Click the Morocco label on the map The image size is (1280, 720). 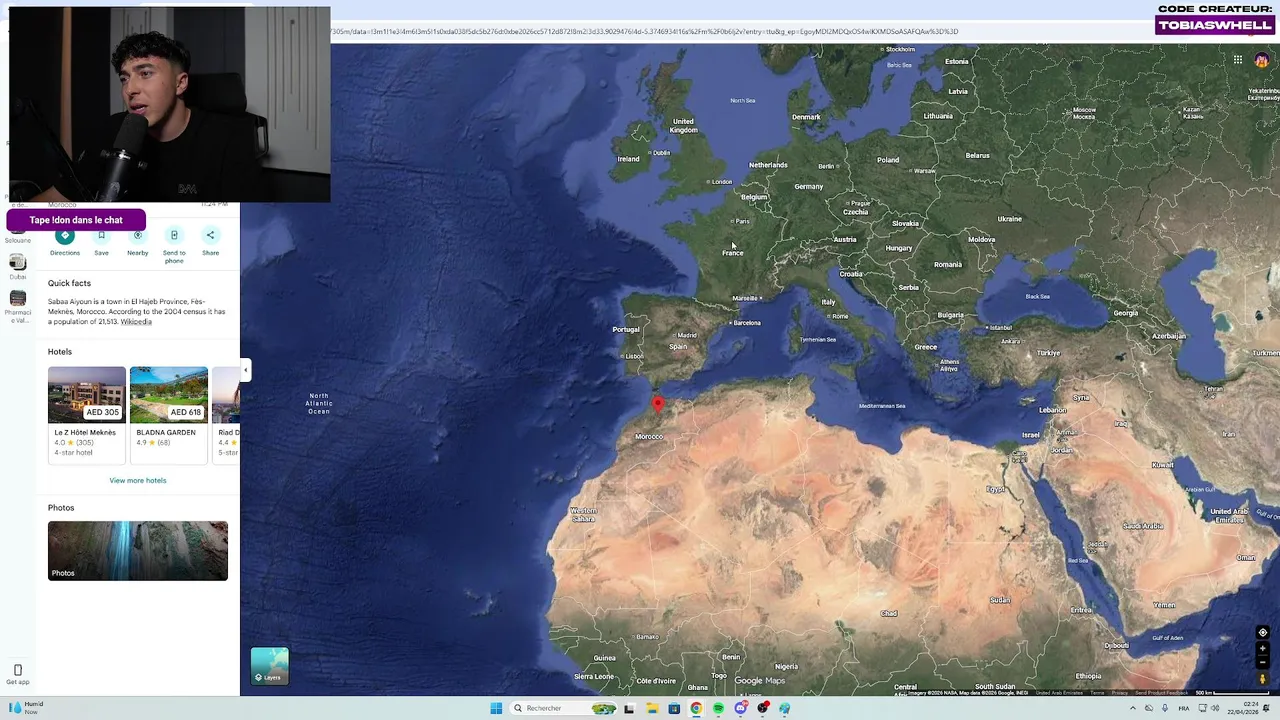(649, 436)
